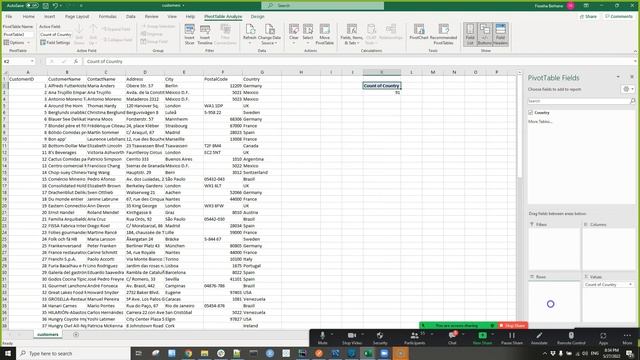Select the customers sheet tab
Image resolution: width=640 pixels, height=360 pixels.
pos(48,335)
